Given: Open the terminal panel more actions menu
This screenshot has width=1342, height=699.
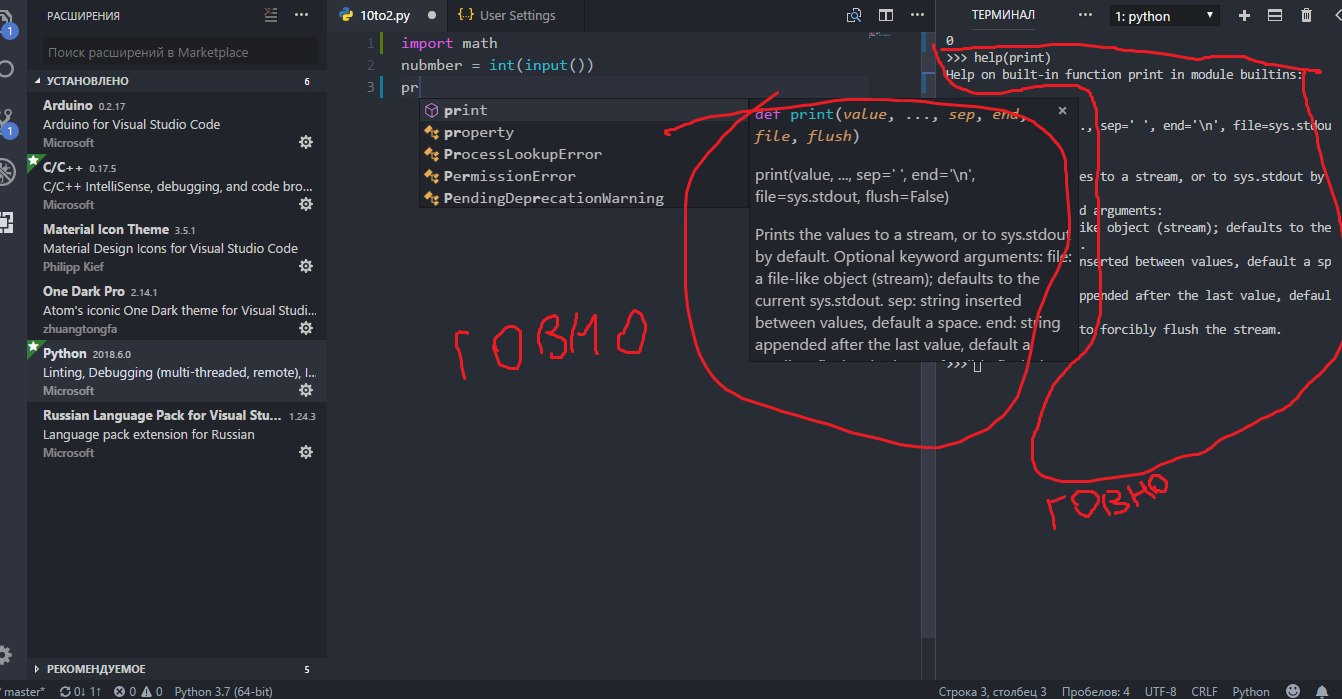Looking at the screenshot, I should coord(1085,15).
